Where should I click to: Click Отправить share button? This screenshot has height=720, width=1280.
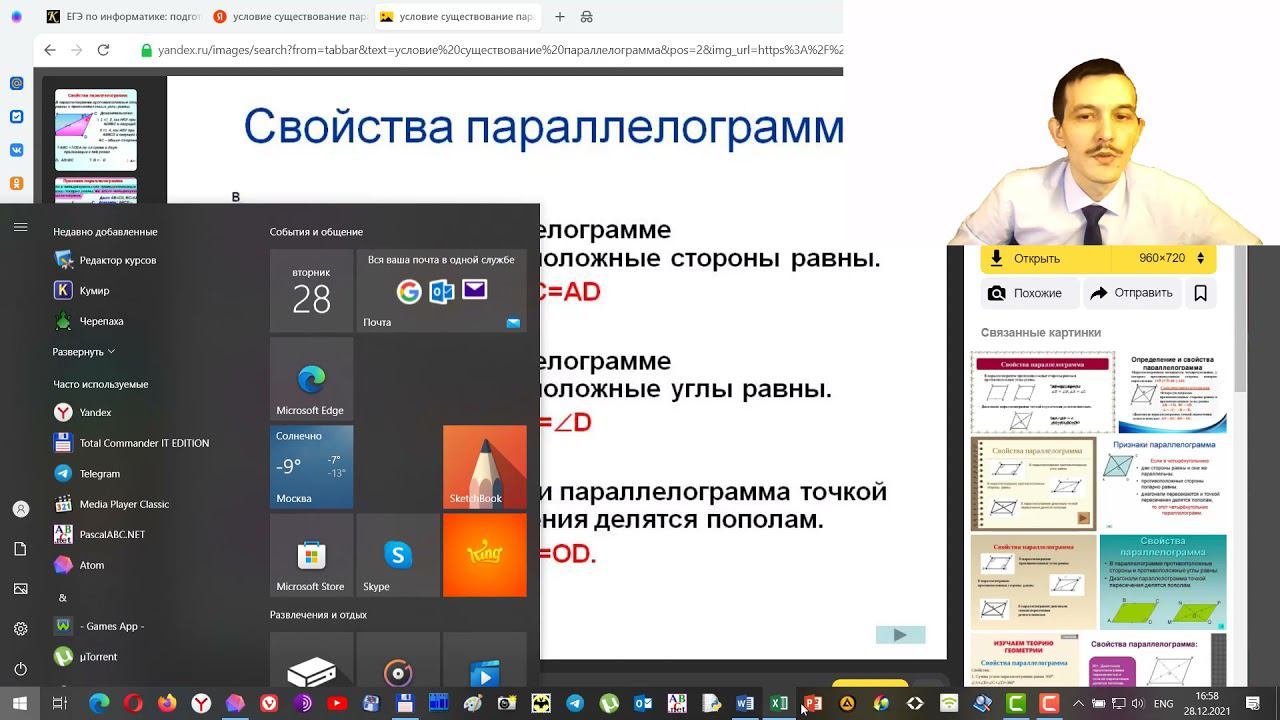coord(1132,293)
